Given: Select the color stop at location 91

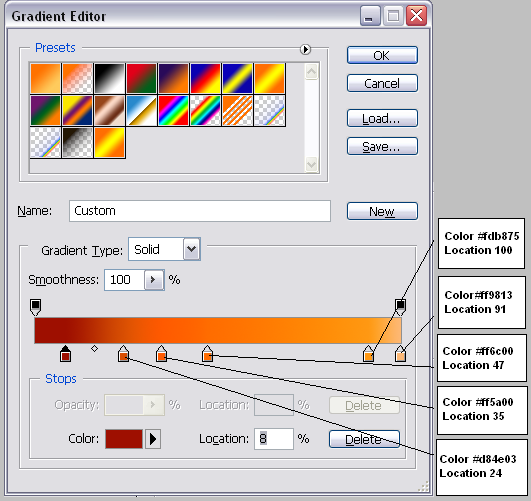Looking at the screenshot, I should (368, 354).
